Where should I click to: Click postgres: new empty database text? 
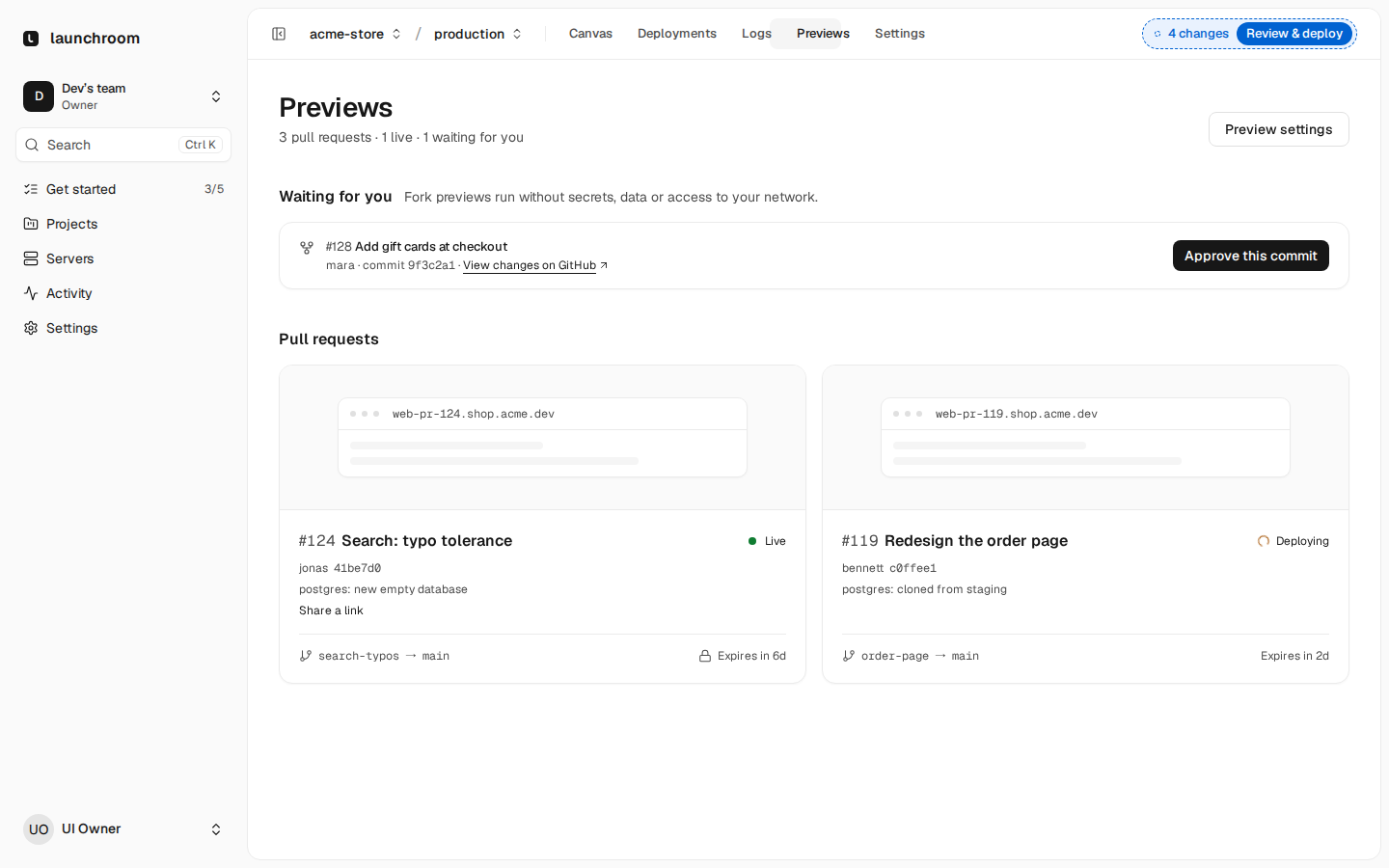[383, 589]
